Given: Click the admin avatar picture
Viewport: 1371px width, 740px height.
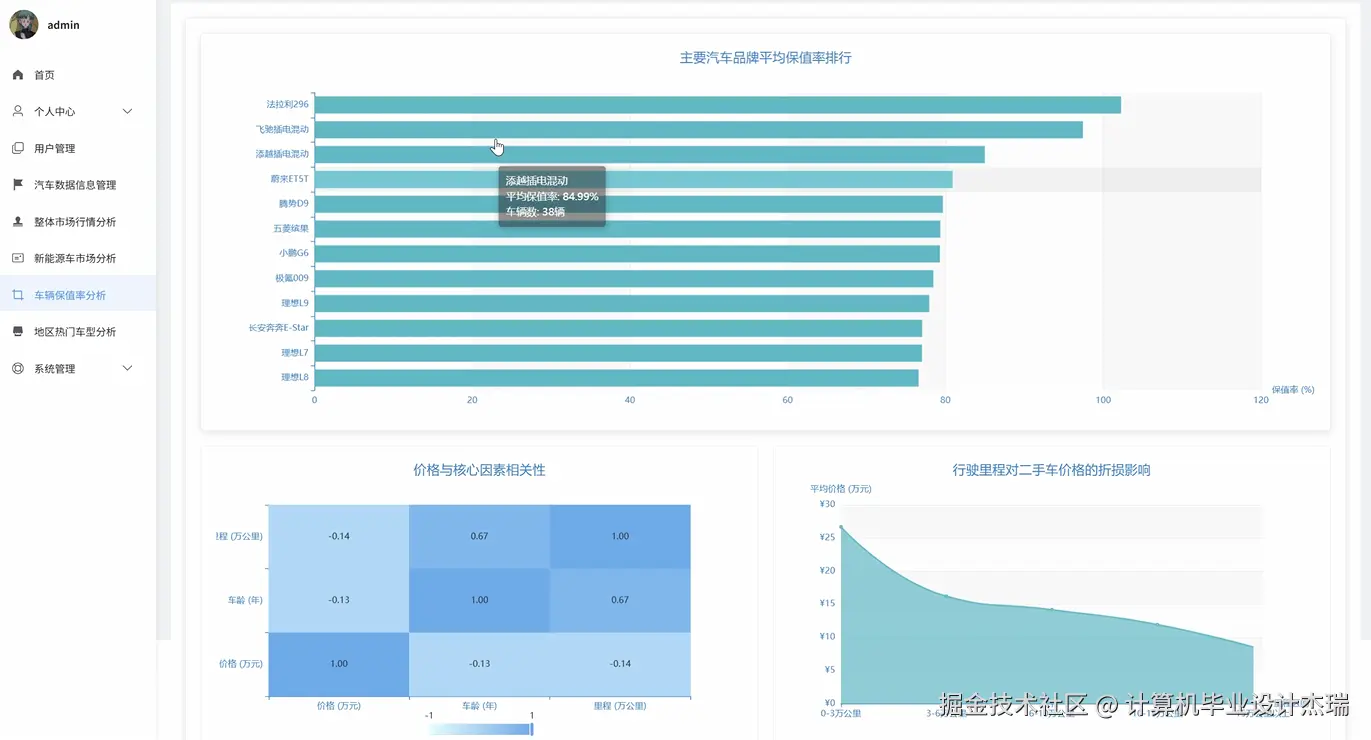Looking at the screenshot, I should tap(24, 25).
